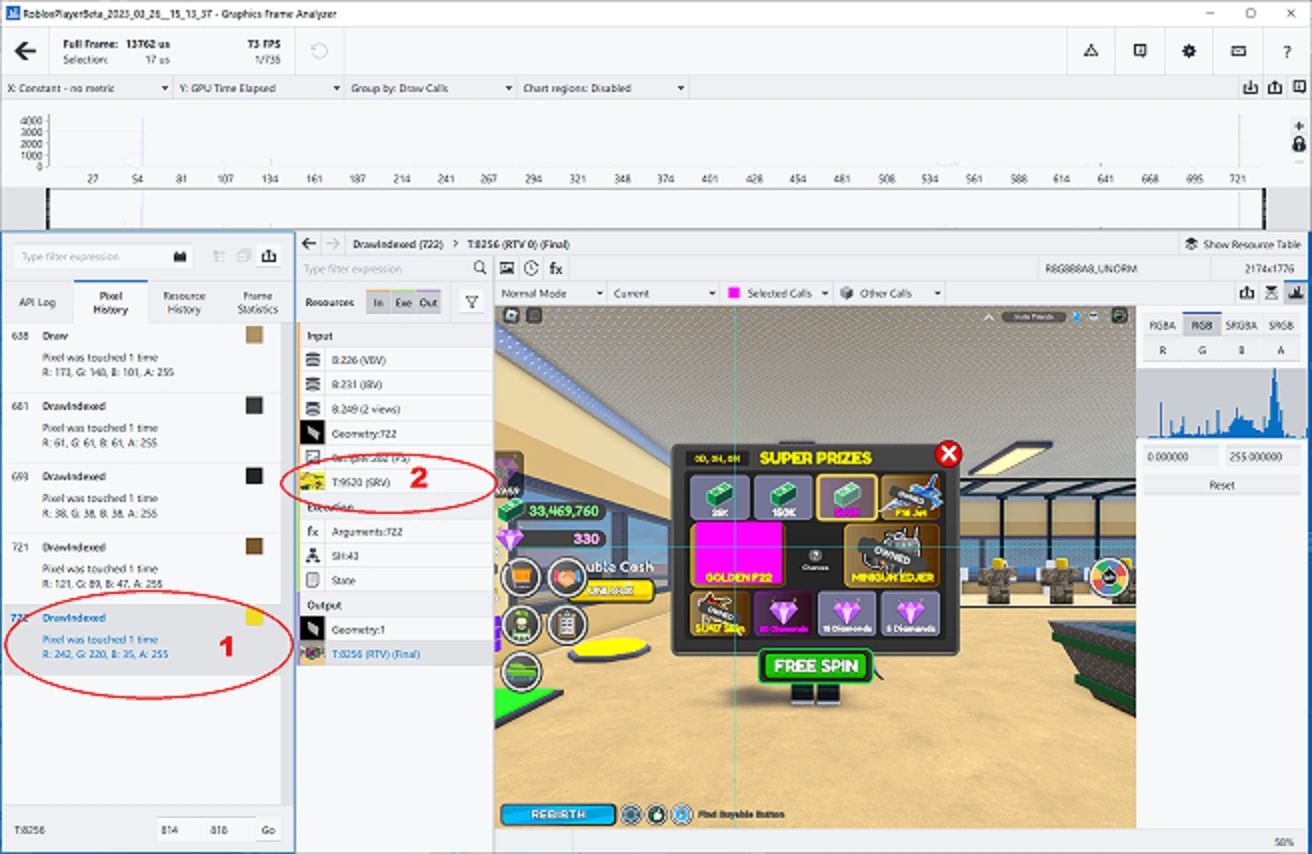Open the Y: GPU Time Elapsed dropdown
This screenshot has height=854, width=1312.
259,88
